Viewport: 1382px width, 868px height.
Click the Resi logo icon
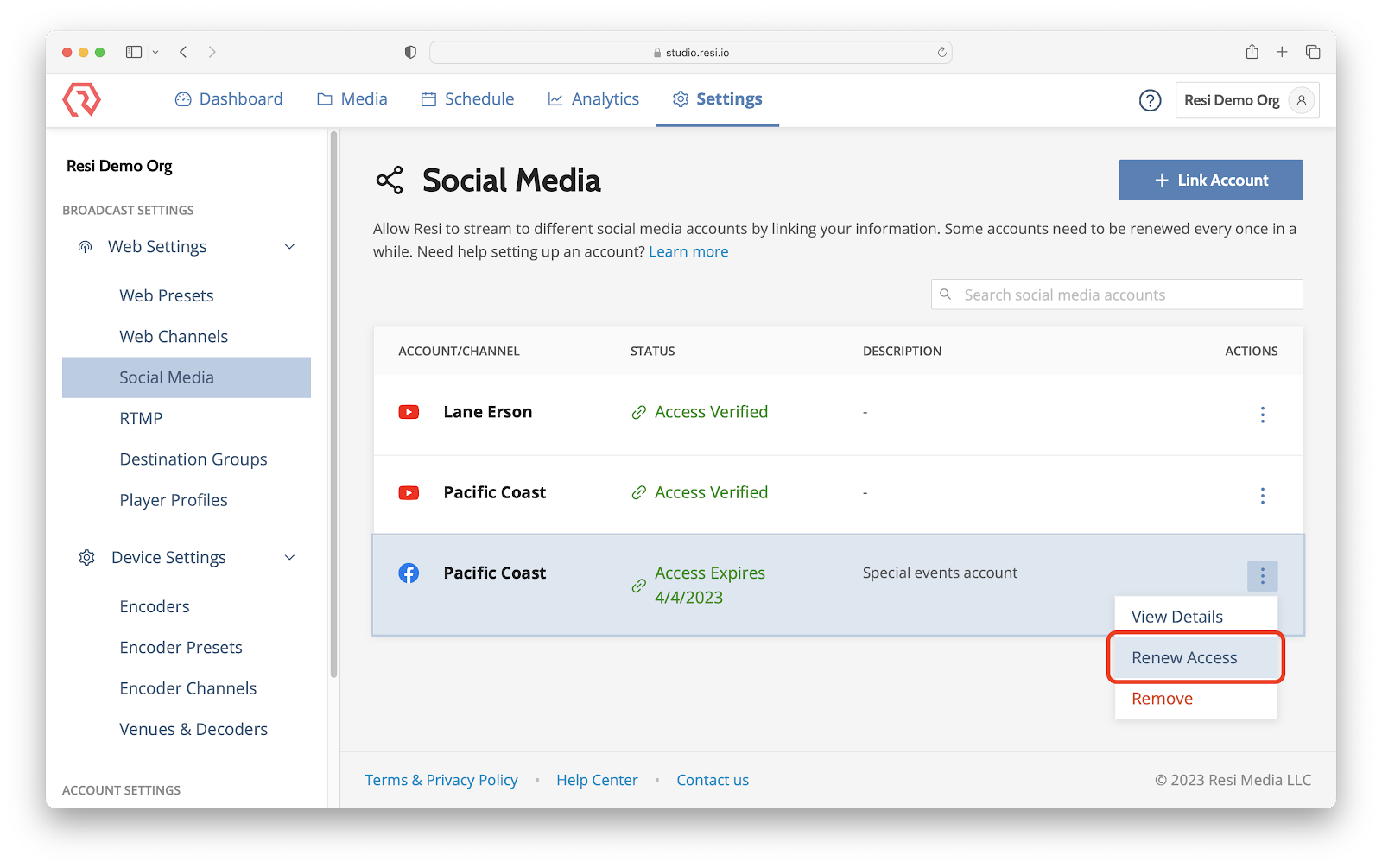coord(81,99)
